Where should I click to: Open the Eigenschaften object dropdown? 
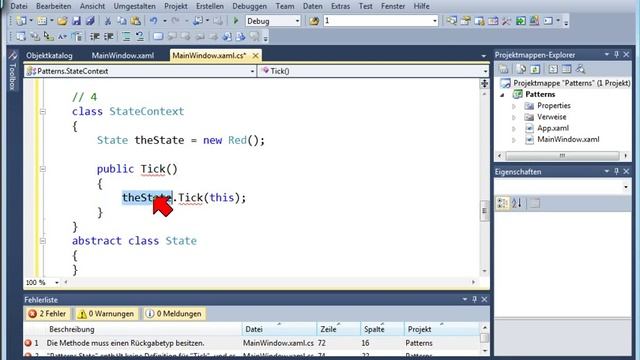coord(626,187)
